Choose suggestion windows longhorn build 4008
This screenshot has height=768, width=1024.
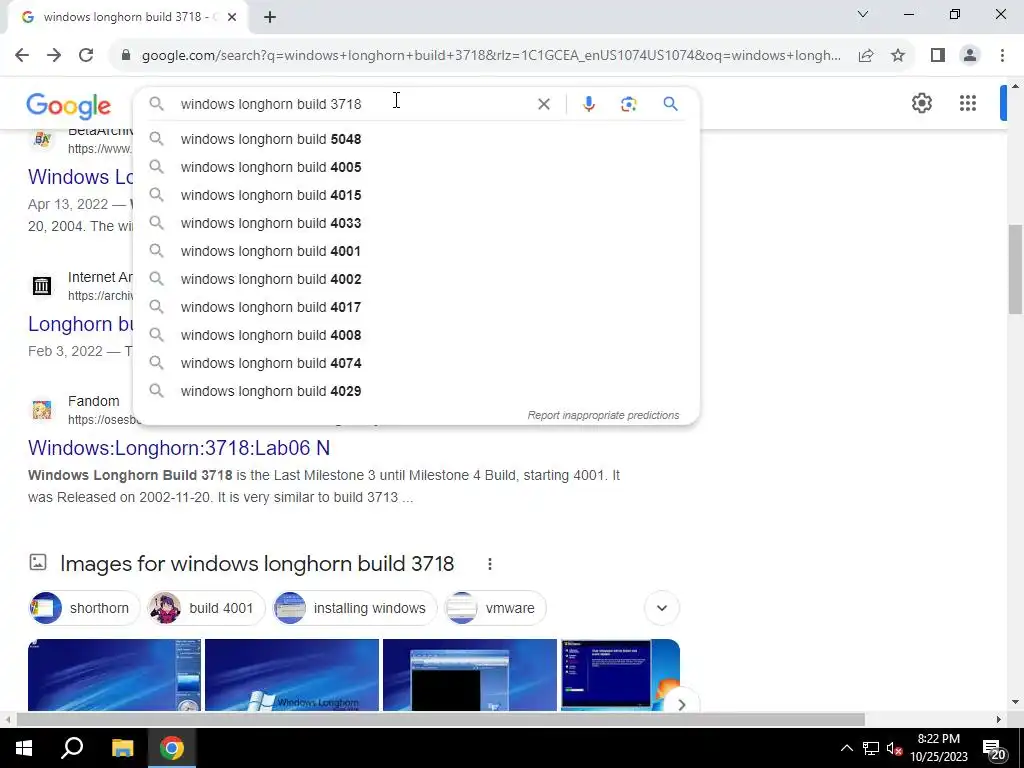tap(416, 335)
